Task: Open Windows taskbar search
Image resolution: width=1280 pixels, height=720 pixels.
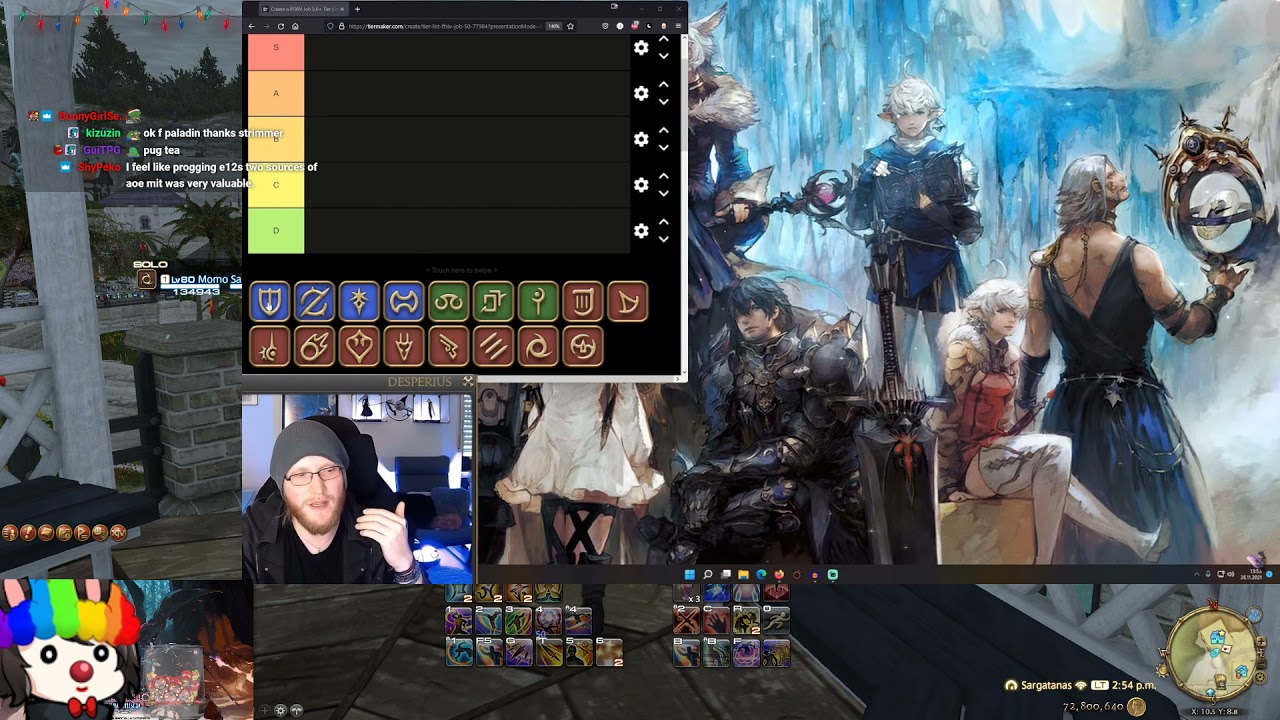Action: (x=707, y=574)
